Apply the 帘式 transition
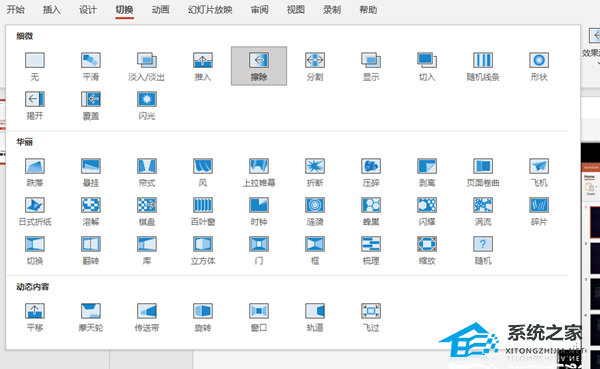600x369 pixels. (x=147, y=172)
